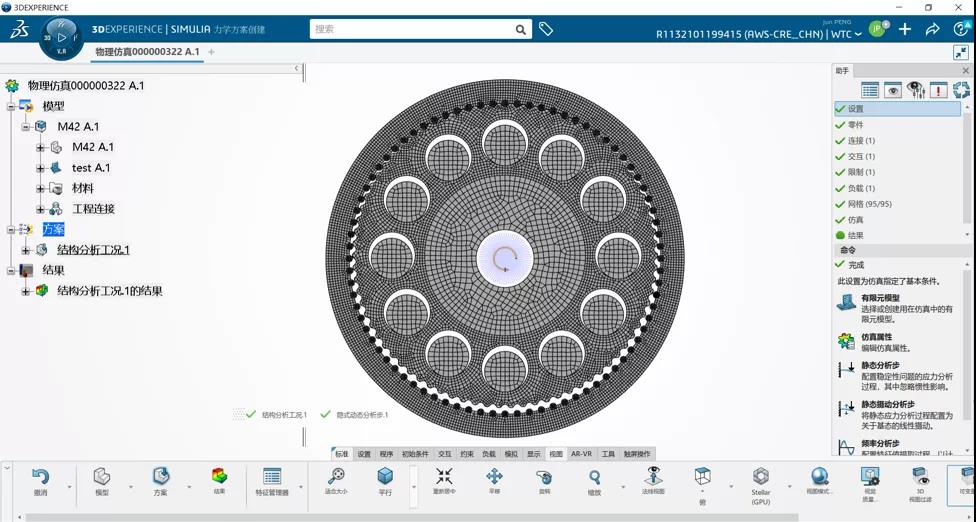Click the search magnifier icon
Screen dimensions: 976x522
point(520,29)
